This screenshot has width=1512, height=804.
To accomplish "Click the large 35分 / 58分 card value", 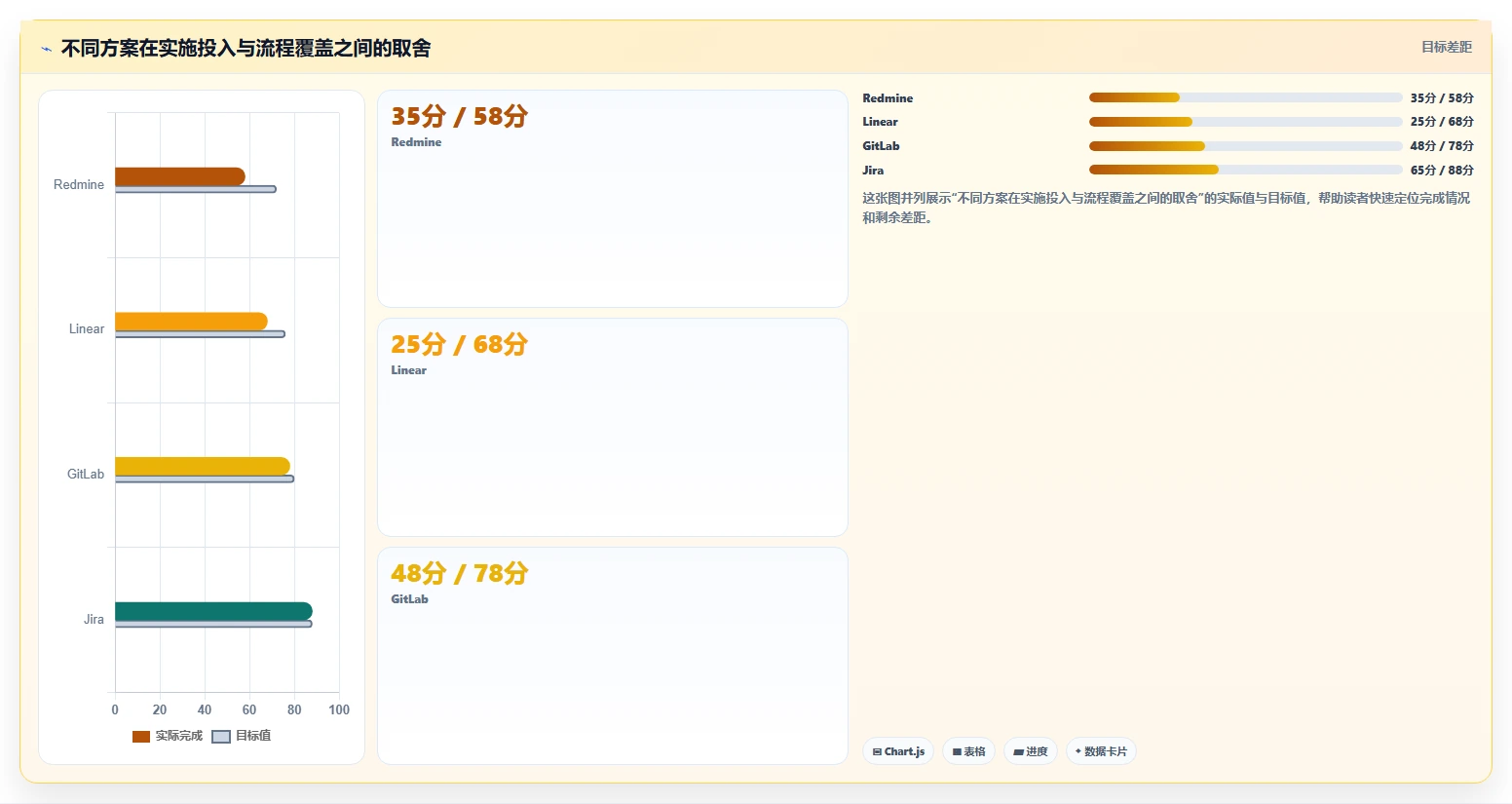I will click(x=459, y=116).
